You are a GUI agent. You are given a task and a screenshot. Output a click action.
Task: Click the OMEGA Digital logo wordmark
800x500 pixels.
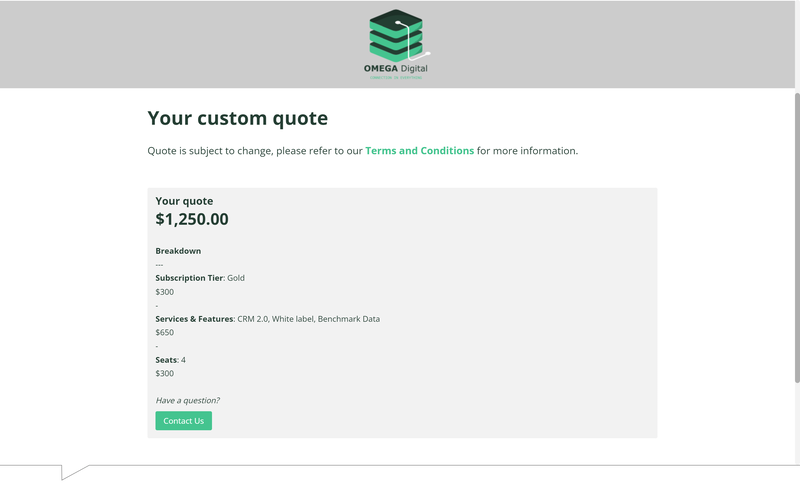click(x=399, y=68)
